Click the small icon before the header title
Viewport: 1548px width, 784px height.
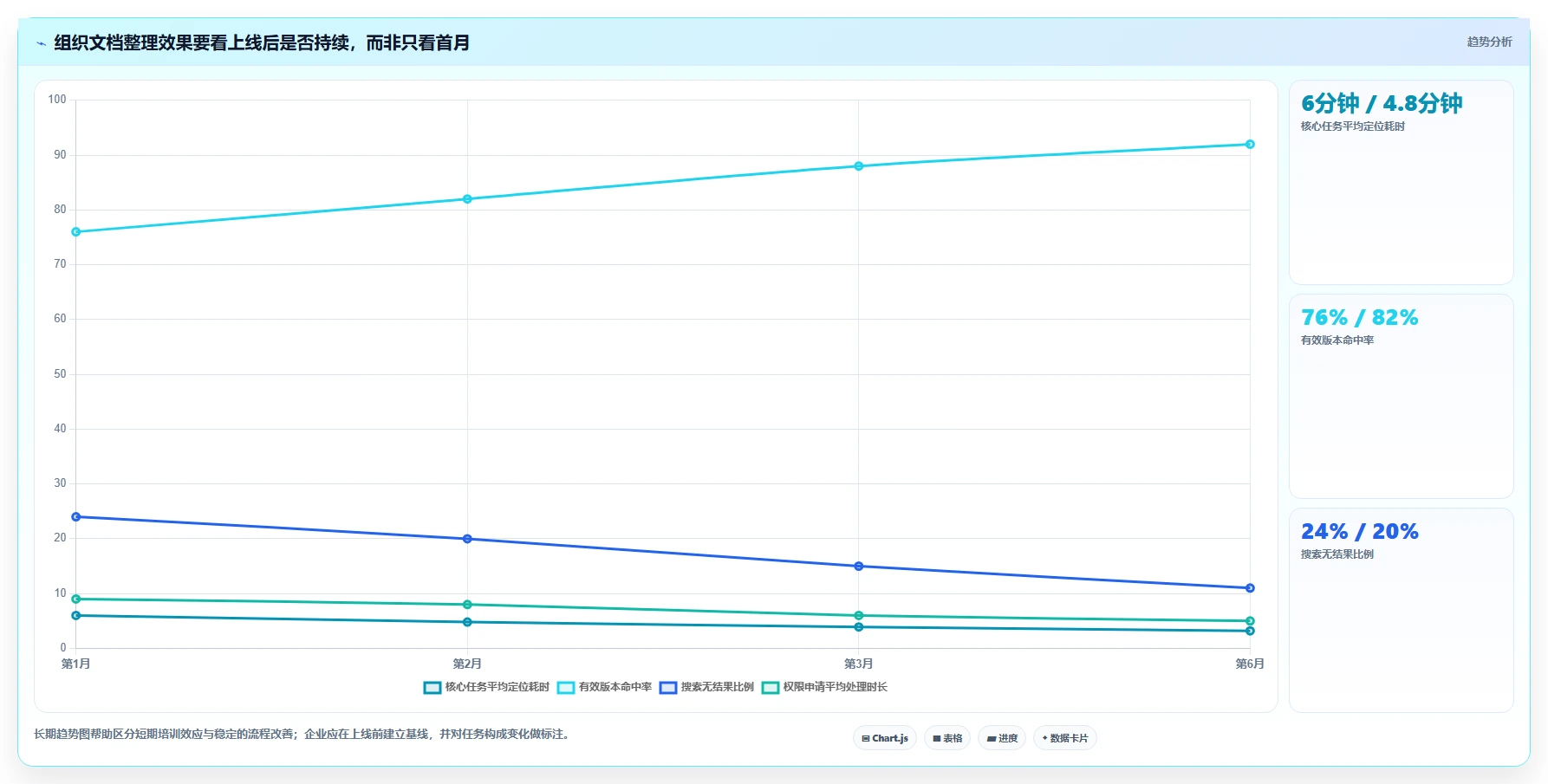click(x=41, y=43)
